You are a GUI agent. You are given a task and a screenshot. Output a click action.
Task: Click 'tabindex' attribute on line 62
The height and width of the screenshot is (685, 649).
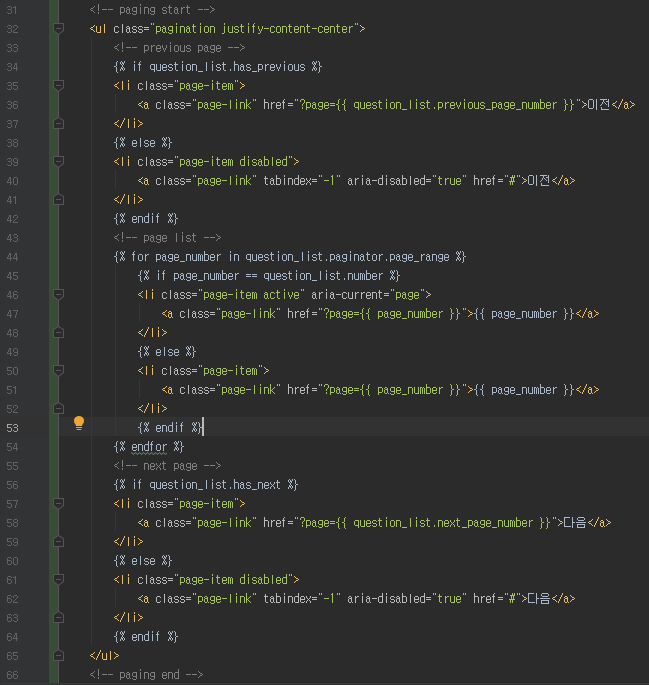tap(287, 599)
